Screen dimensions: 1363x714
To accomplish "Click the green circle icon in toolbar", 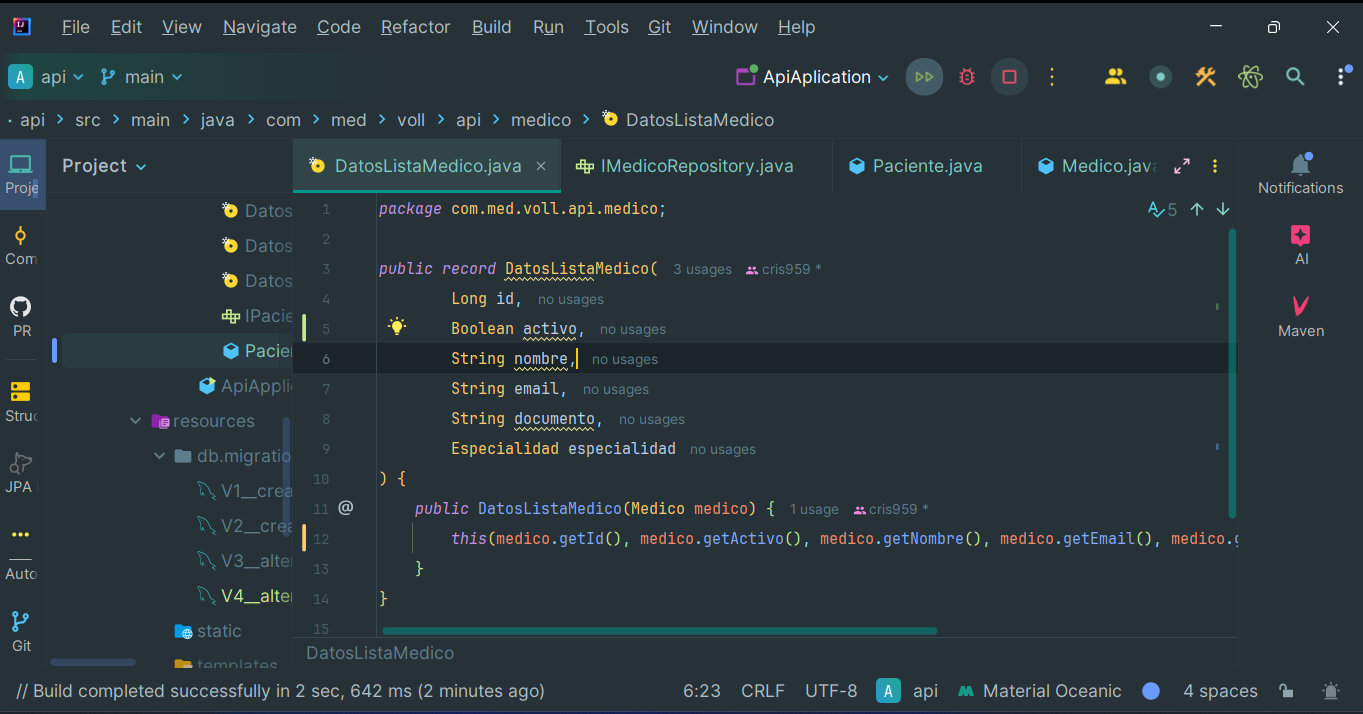I will point(1160,77).
